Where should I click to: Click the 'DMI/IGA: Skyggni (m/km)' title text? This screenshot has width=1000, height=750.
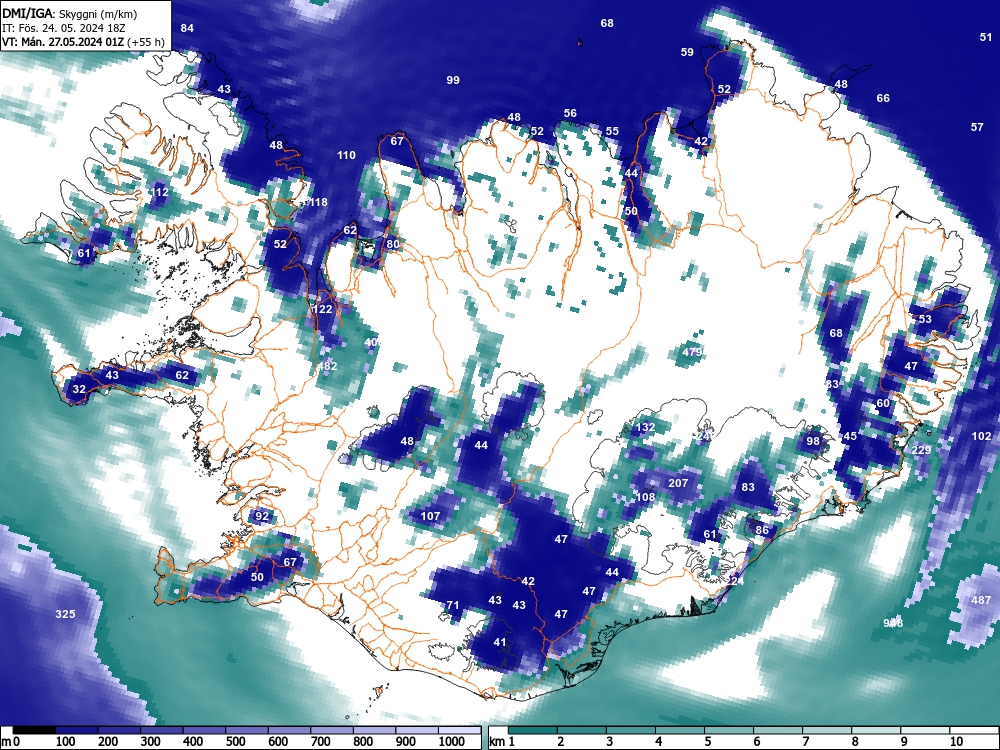[x=70, y=13]
